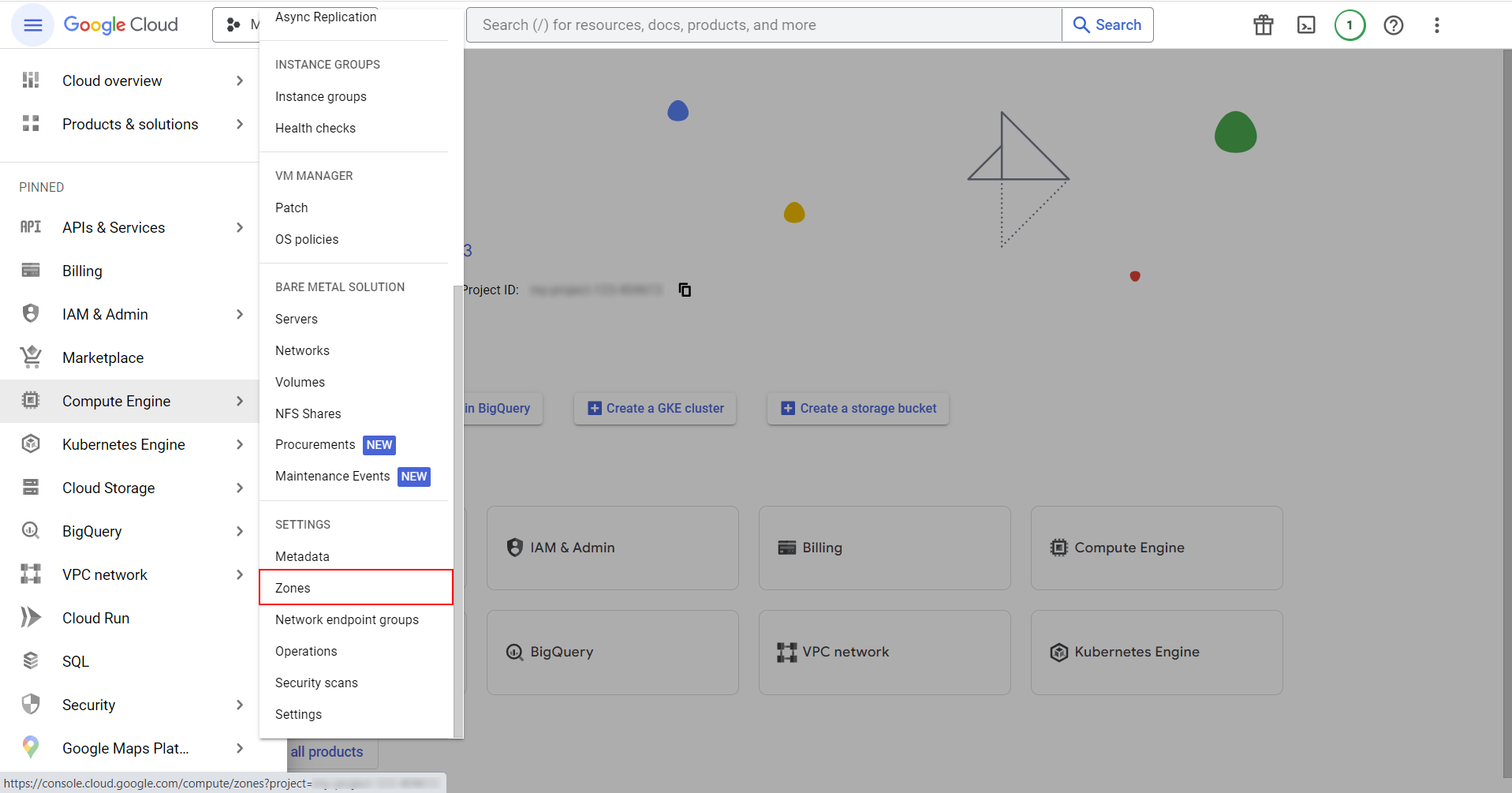
Task: Open the BigQuery quick access card
Action: 613,652
